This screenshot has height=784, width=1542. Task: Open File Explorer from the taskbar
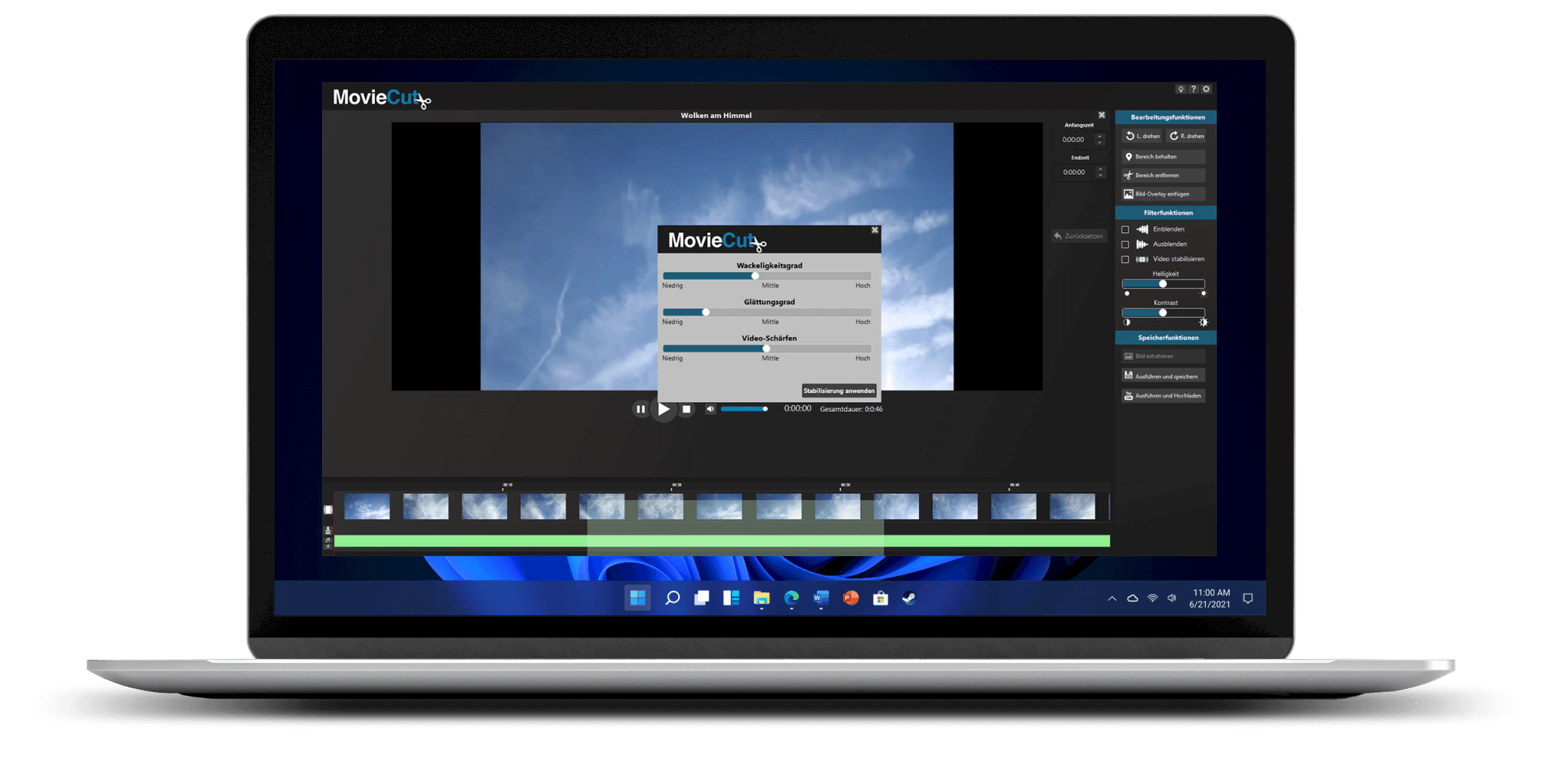point(761,598)
